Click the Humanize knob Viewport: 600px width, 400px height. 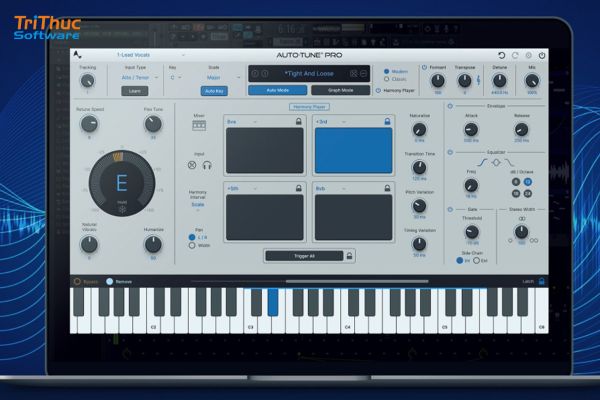pyautogui.click(x=153, y=244)
